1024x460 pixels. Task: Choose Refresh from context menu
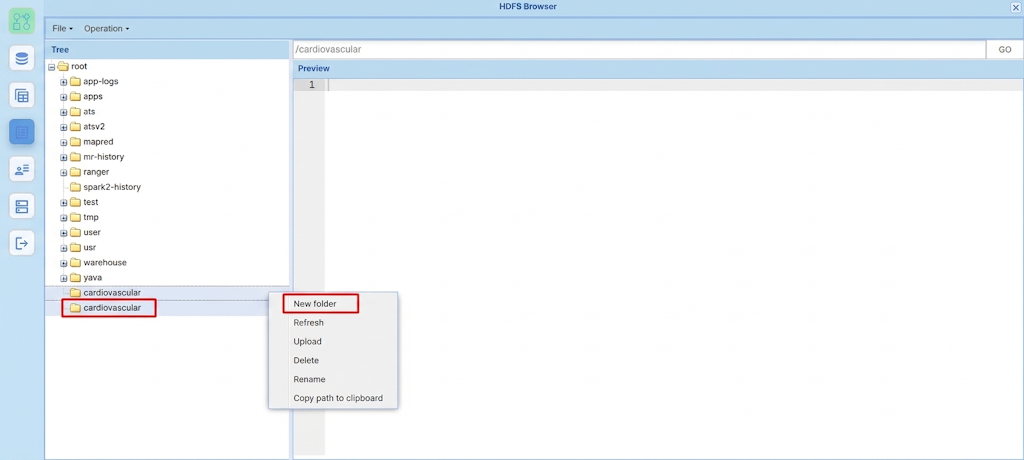pos(333,323)
